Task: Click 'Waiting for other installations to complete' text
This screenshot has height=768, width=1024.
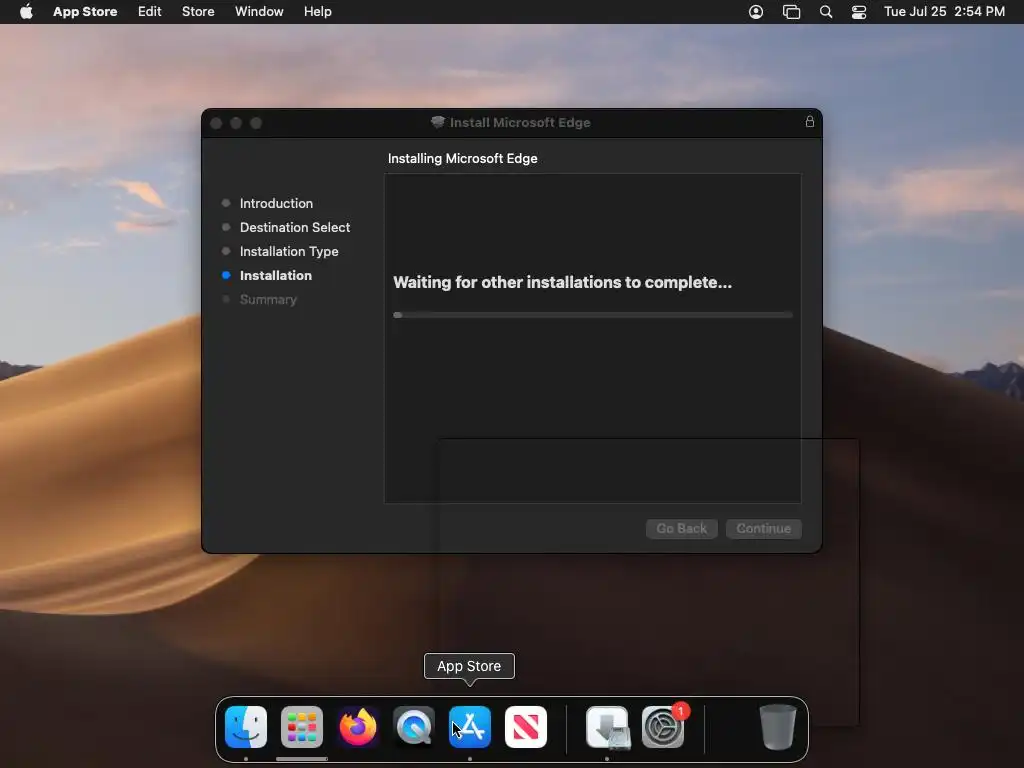Action: coord(562,282)
